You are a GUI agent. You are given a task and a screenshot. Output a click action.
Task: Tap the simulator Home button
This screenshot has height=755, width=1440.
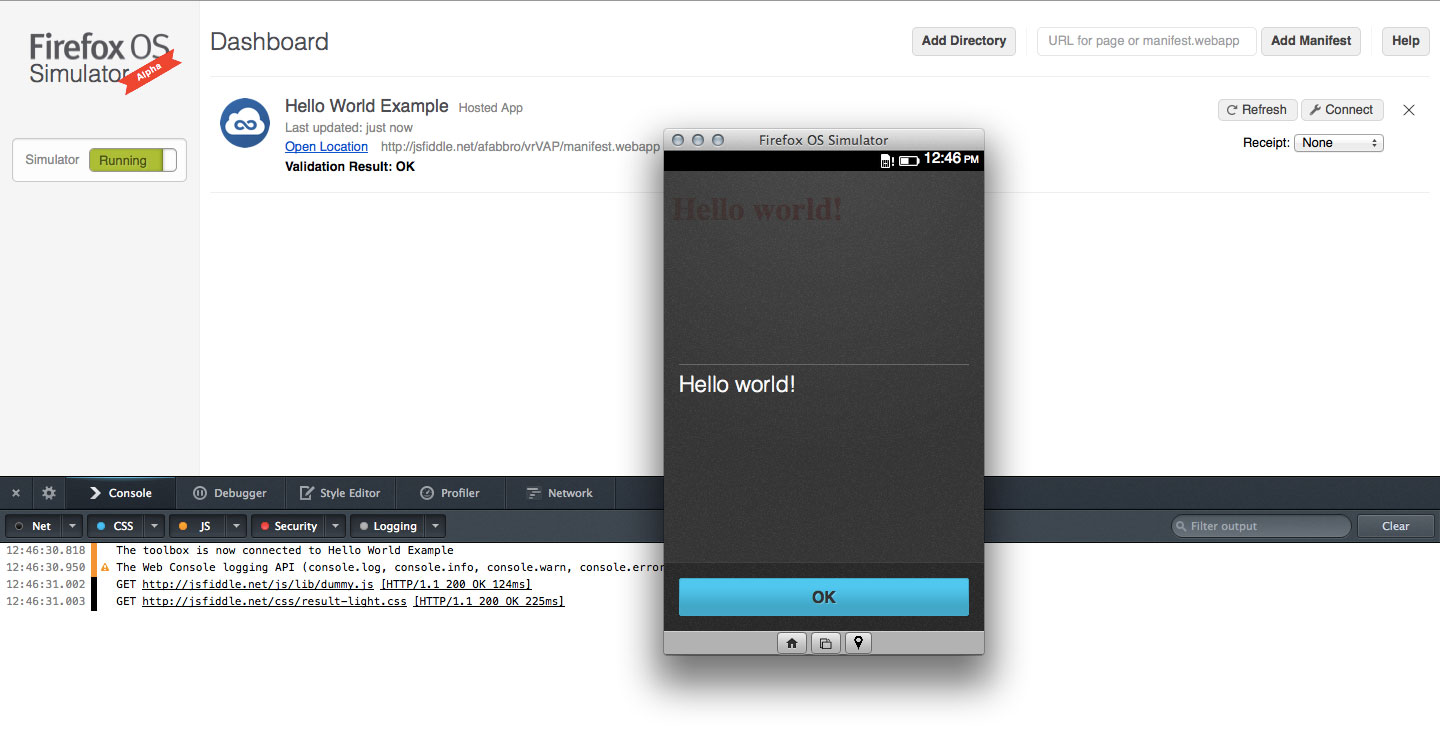click(791, 643)
